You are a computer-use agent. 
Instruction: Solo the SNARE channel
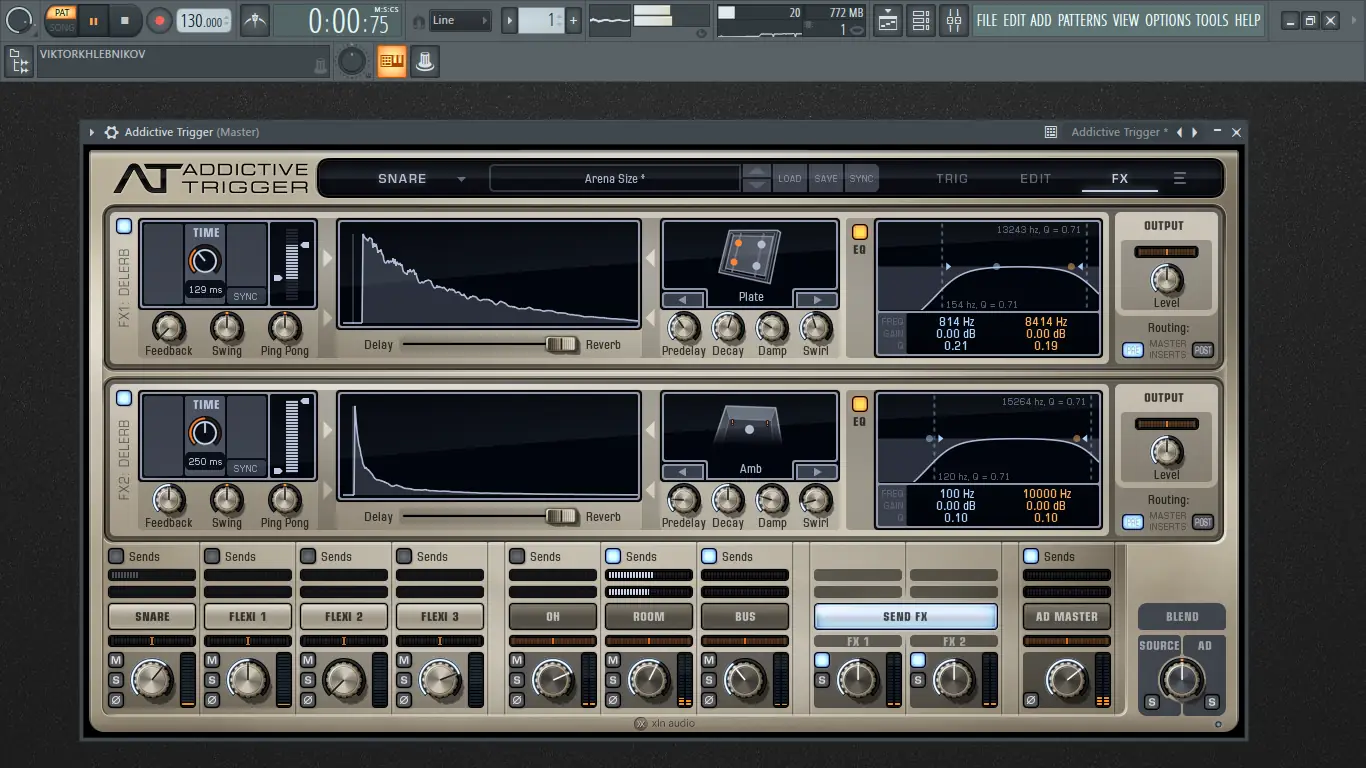pyautogui.click(x=116, y=680)
